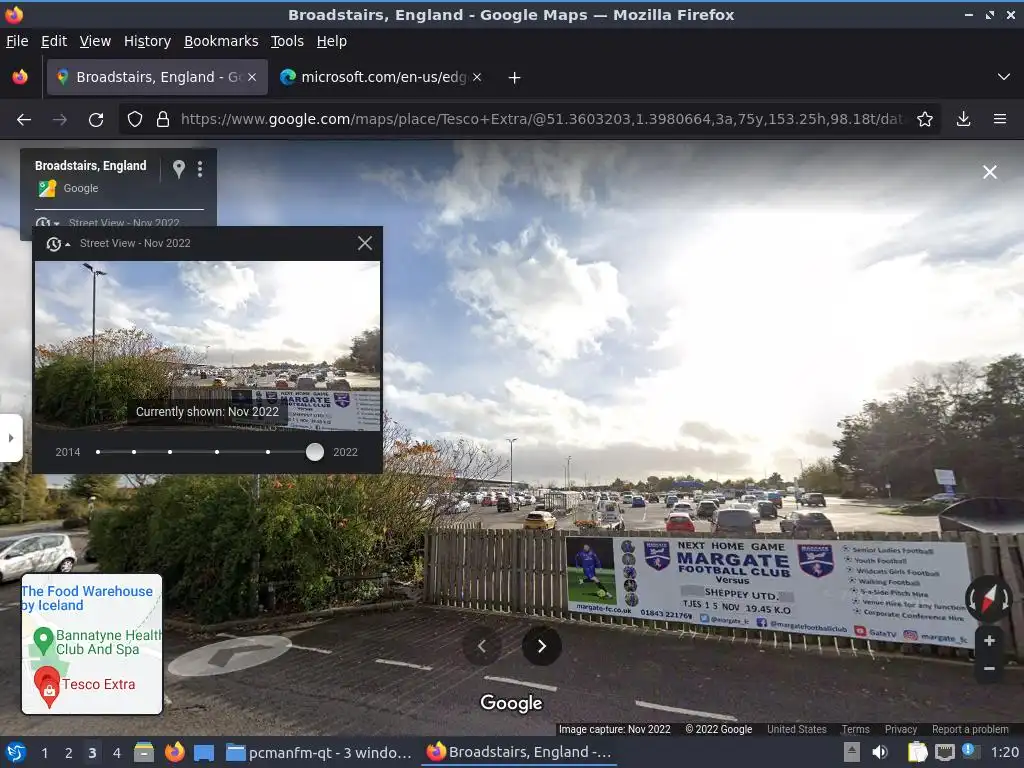
Task: Open the tracking protection shield
Action: [x=135, y=120]
